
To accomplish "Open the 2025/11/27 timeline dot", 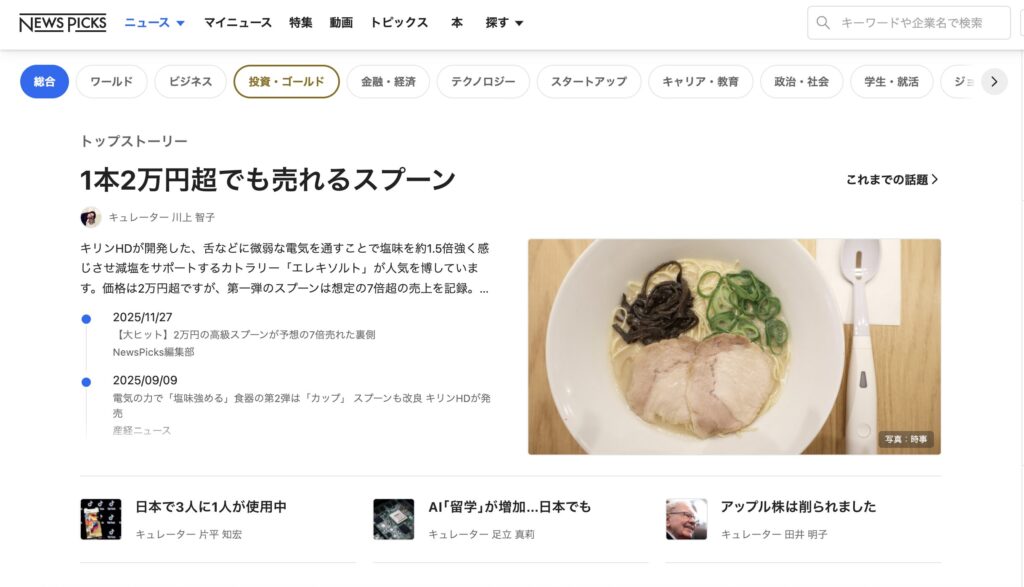I will pos(86,319).
